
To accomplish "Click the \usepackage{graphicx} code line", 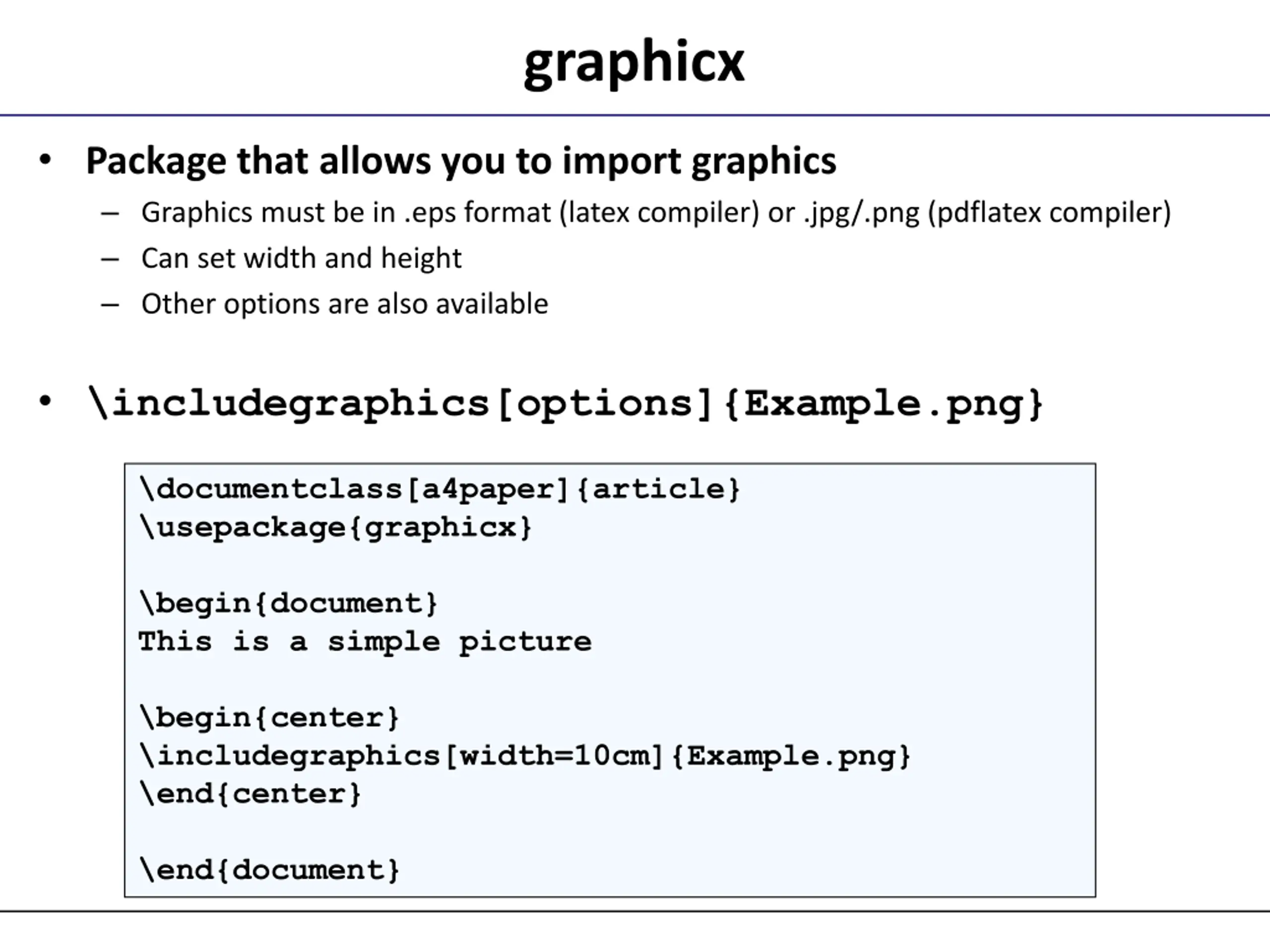I will [336, 528].
